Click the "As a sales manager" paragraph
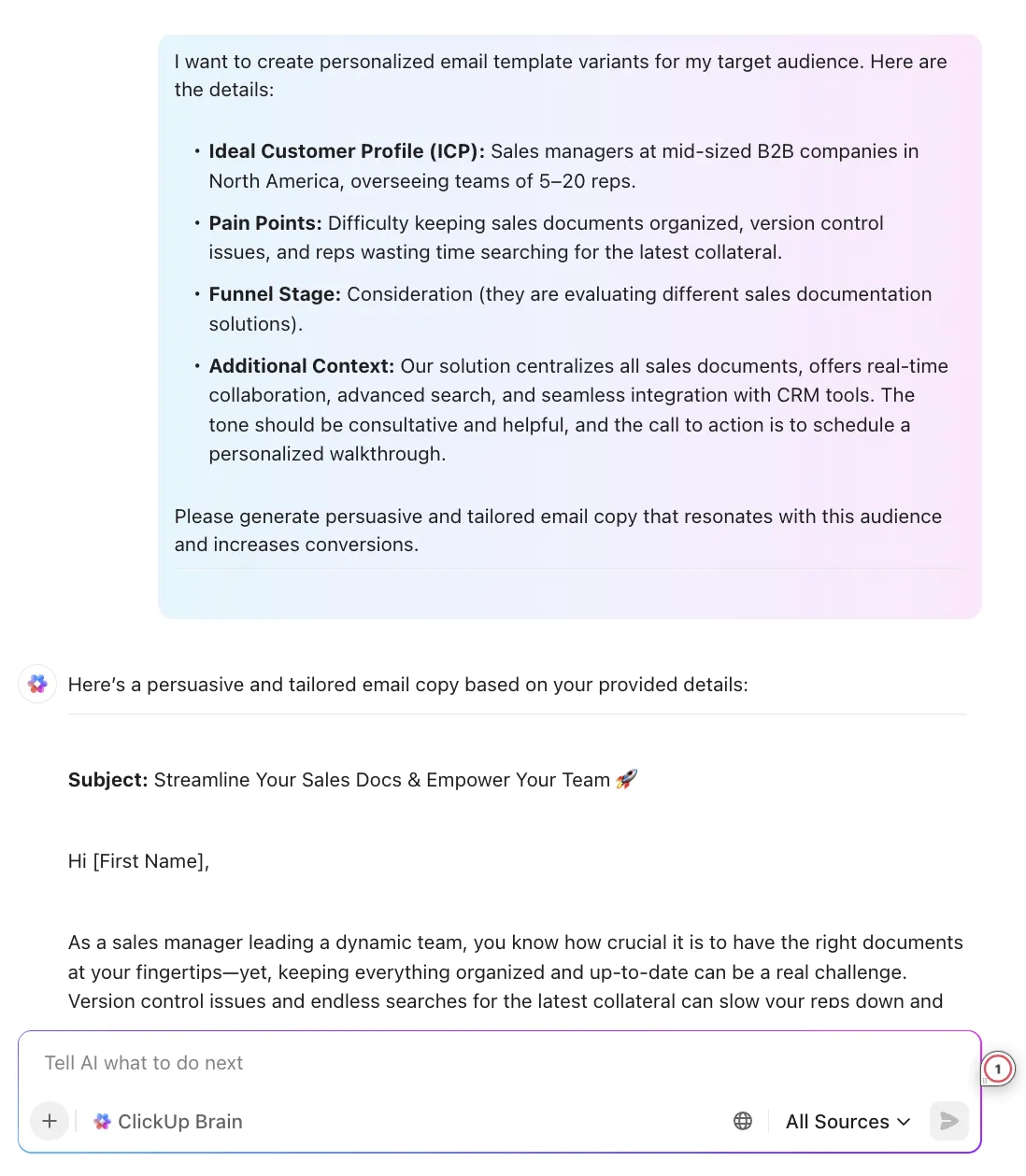The height and width of the screenshot is (1176, 1026). (516, 971)
